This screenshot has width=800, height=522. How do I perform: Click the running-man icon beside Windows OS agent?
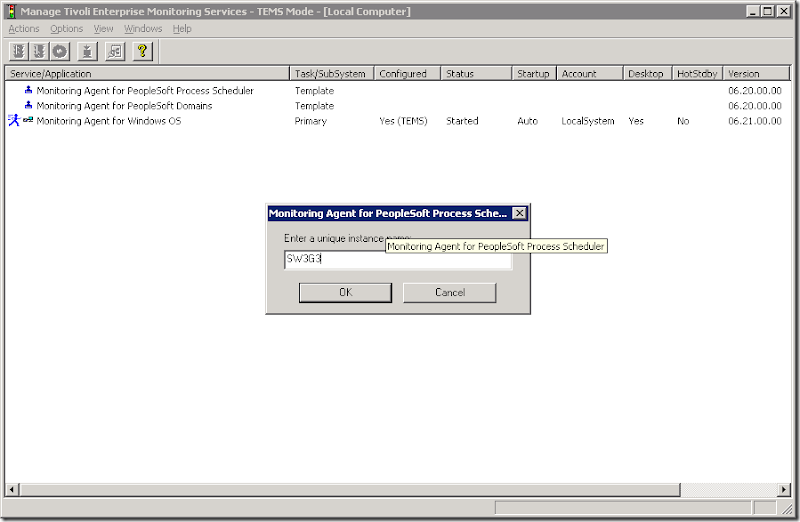[14, 120]
